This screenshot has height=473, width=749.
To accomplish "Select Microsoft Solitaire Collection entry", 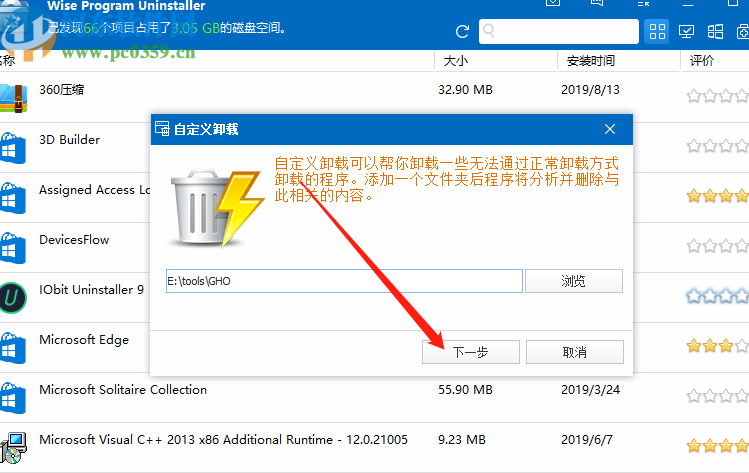I will (123, 389).
